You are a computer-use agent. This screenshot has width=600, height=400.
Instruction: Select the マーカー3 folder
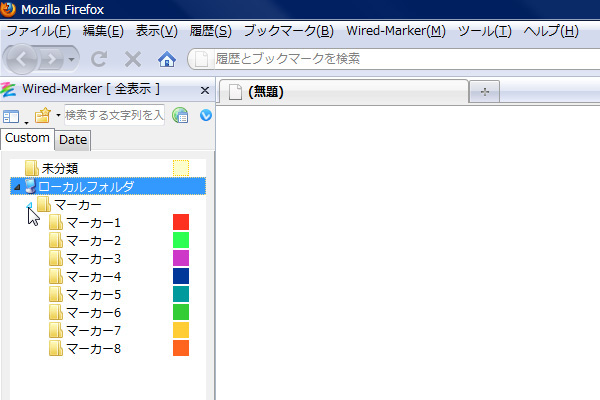85,258
